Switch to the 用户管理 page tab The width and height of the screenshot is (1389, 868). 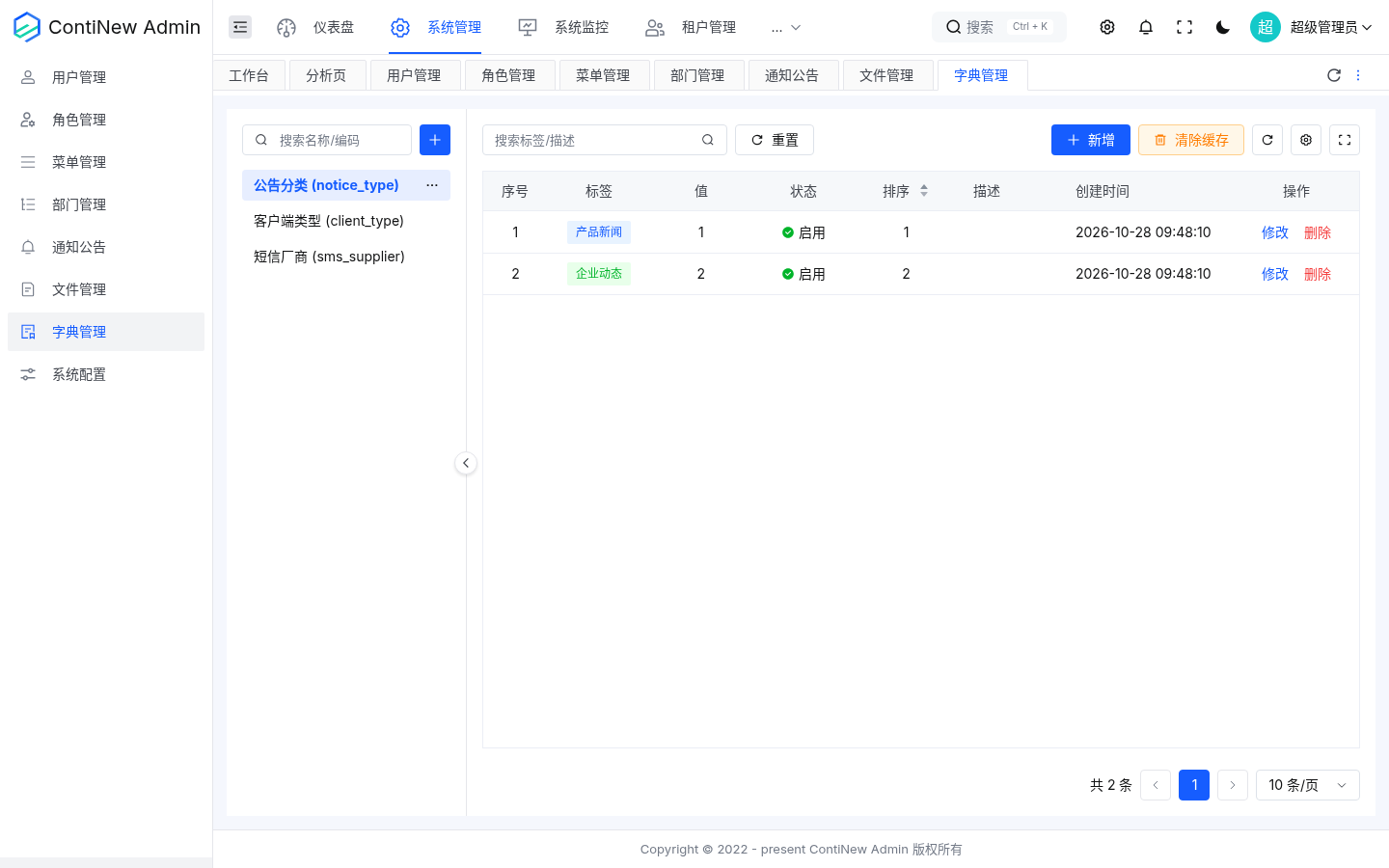[x=414, y=75]
